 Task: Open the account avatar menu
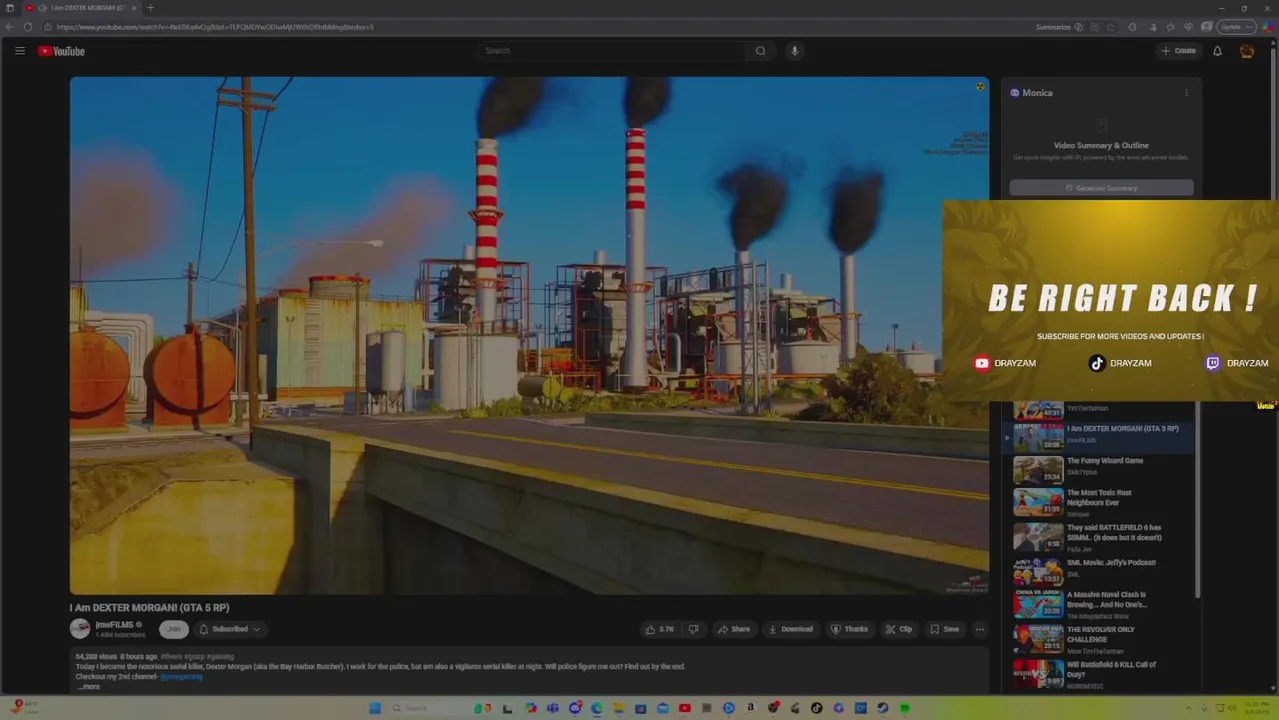pos(1247,51)
